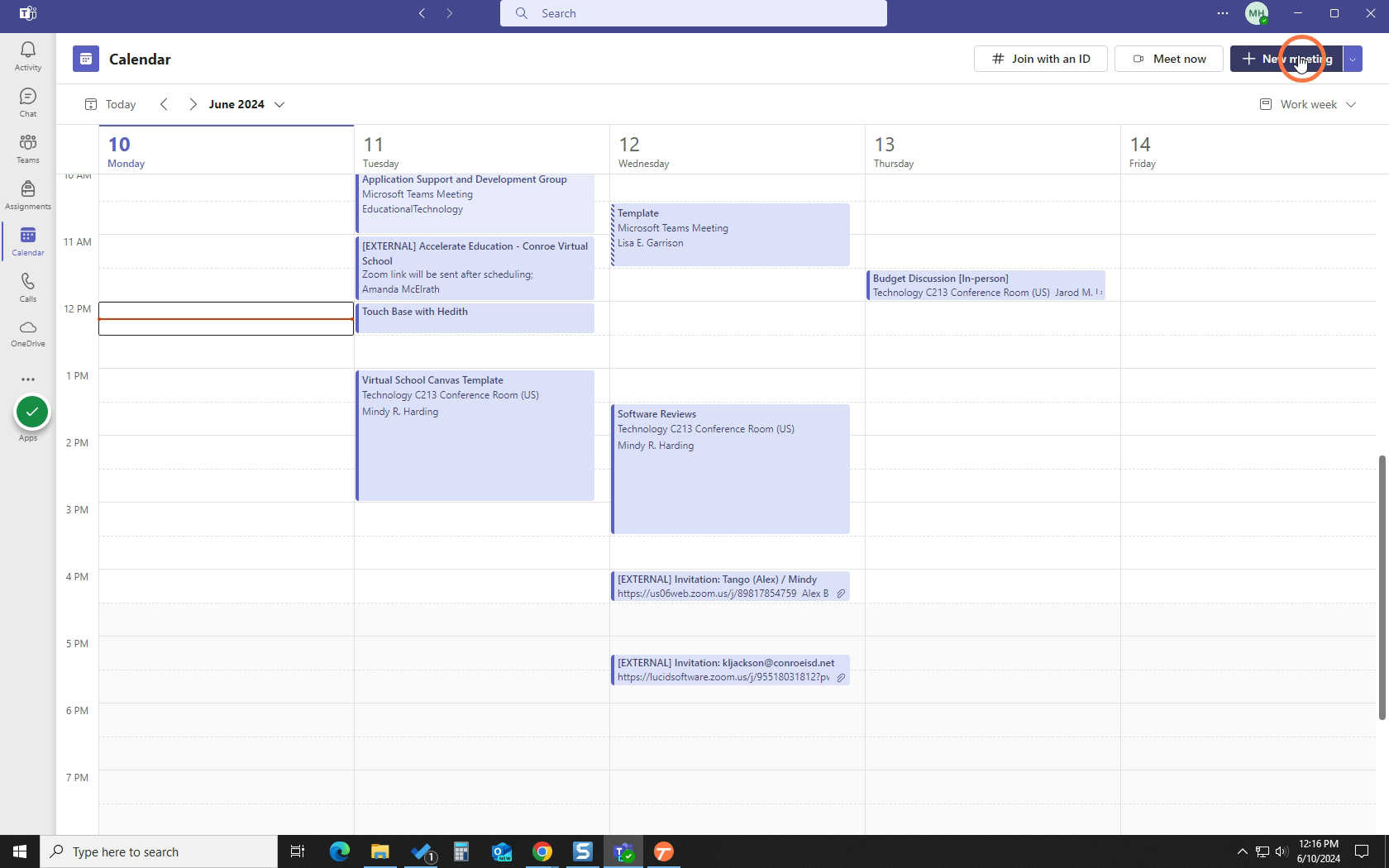Show next week in calendar
The width and height of the screenshot is (1389, 868).
[193, 104]
